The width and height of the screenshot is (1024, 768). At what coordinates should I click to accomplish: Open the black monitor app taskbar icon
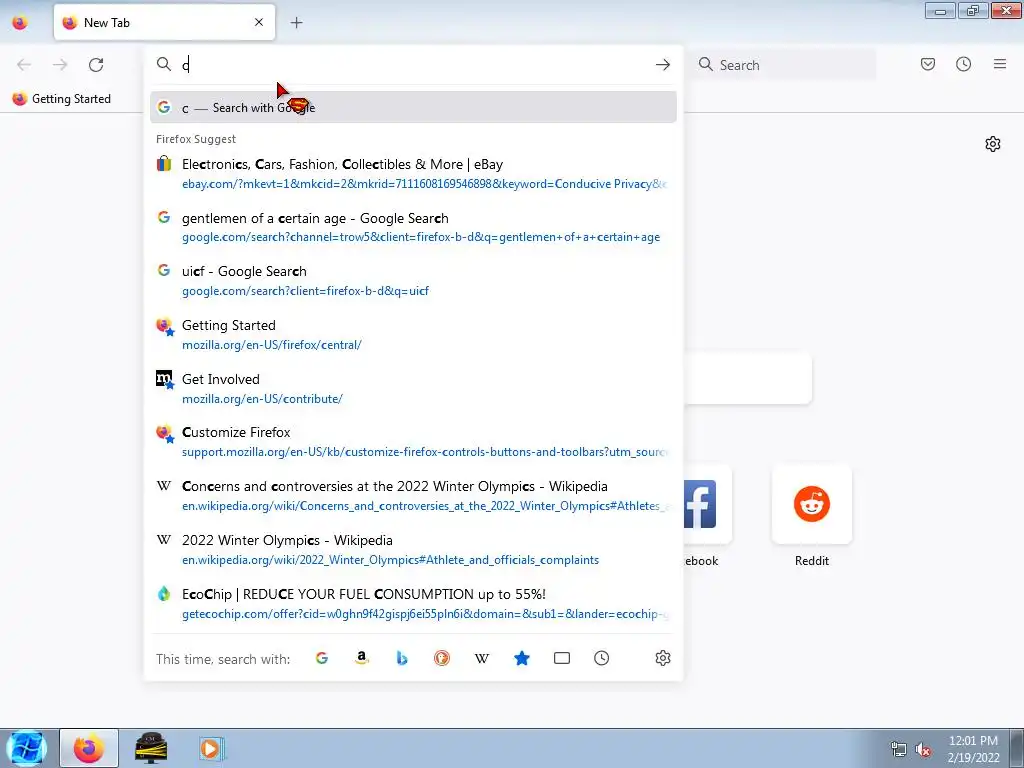coord(151,748)
